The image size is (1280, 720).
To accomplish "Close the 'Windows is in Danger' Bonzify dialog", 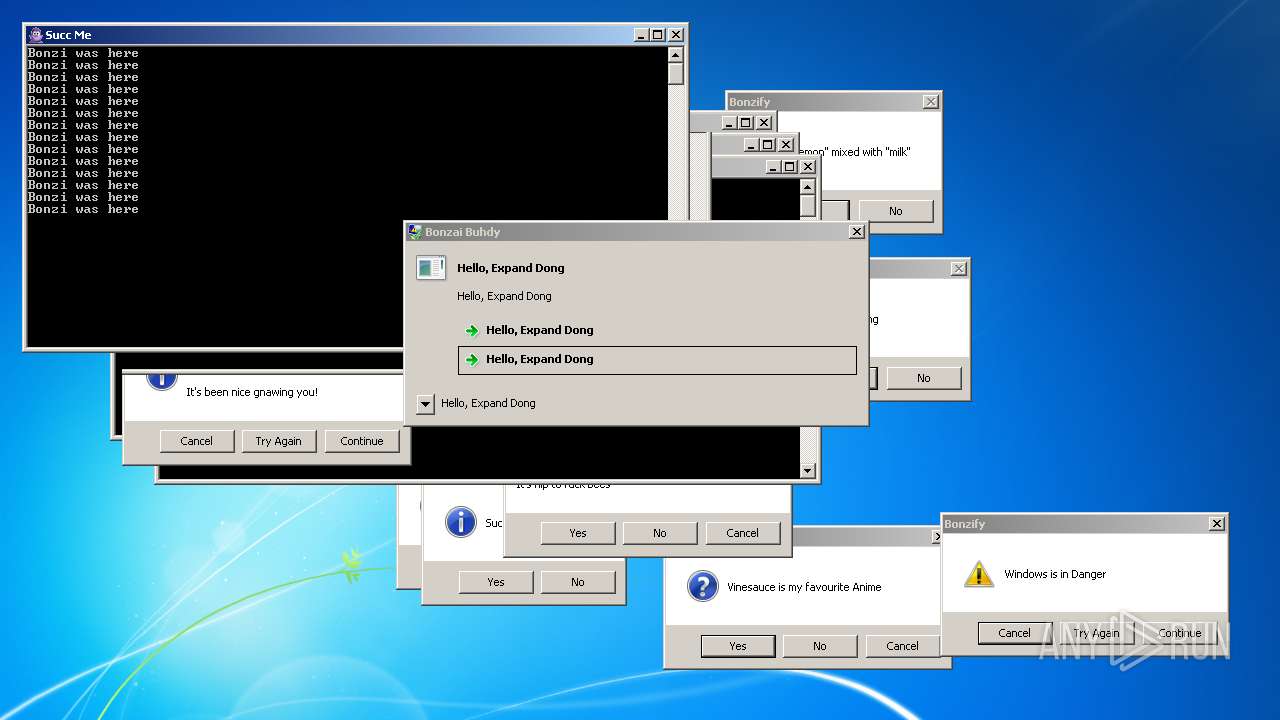I will (x=1217, y=524).
